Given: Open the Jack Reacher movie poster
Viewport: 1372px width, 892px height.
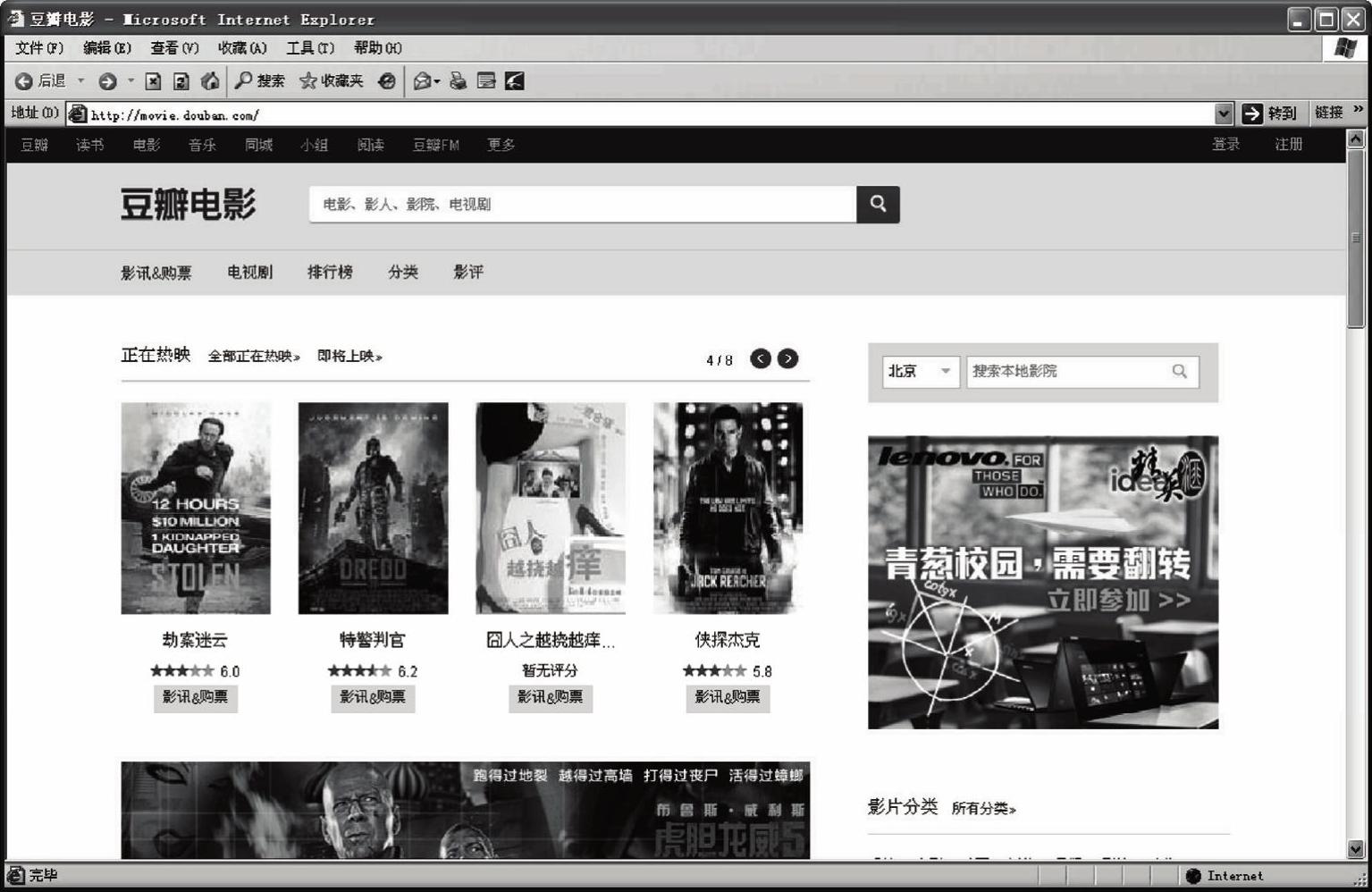Looking at the screenshot, I should point(728,508).
